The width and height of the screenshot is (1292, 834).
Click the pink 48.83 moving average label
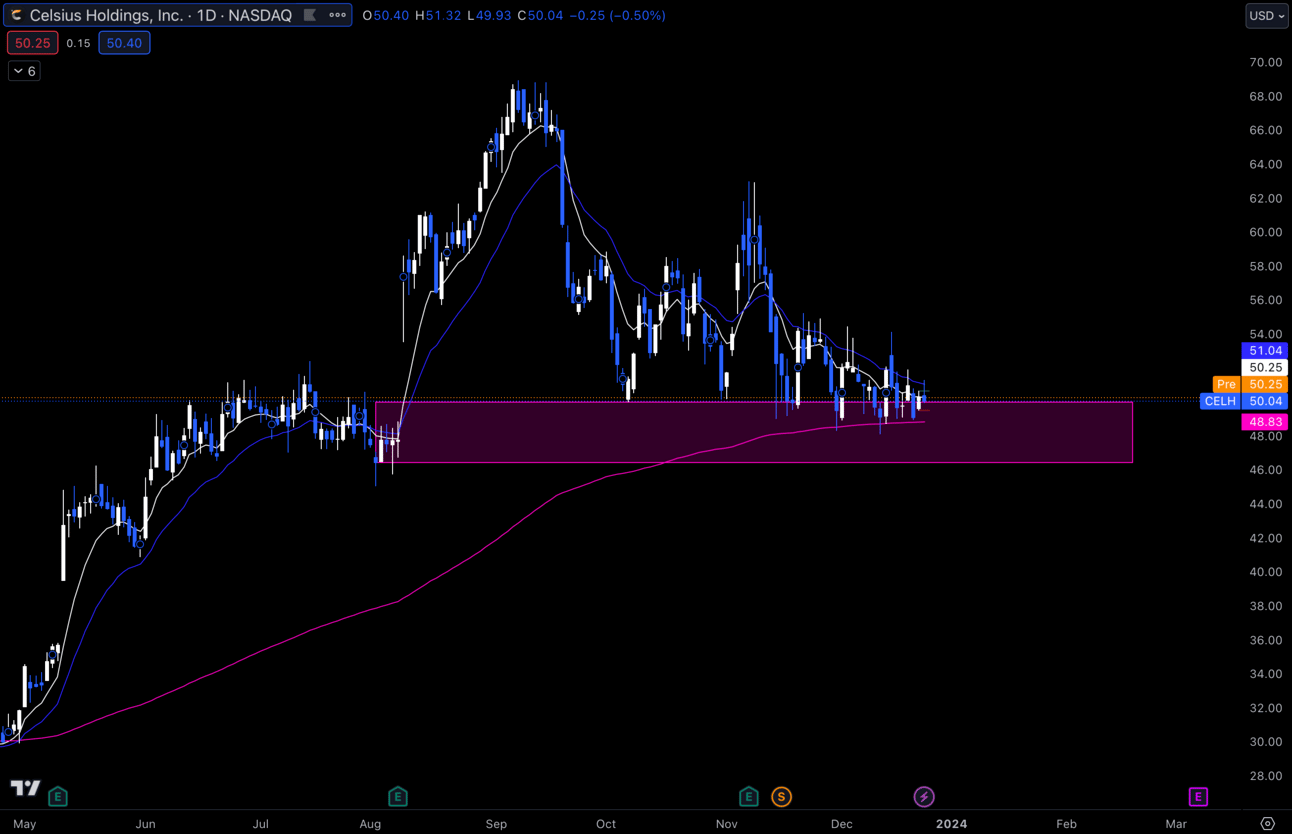click(x=1265, y=422)
